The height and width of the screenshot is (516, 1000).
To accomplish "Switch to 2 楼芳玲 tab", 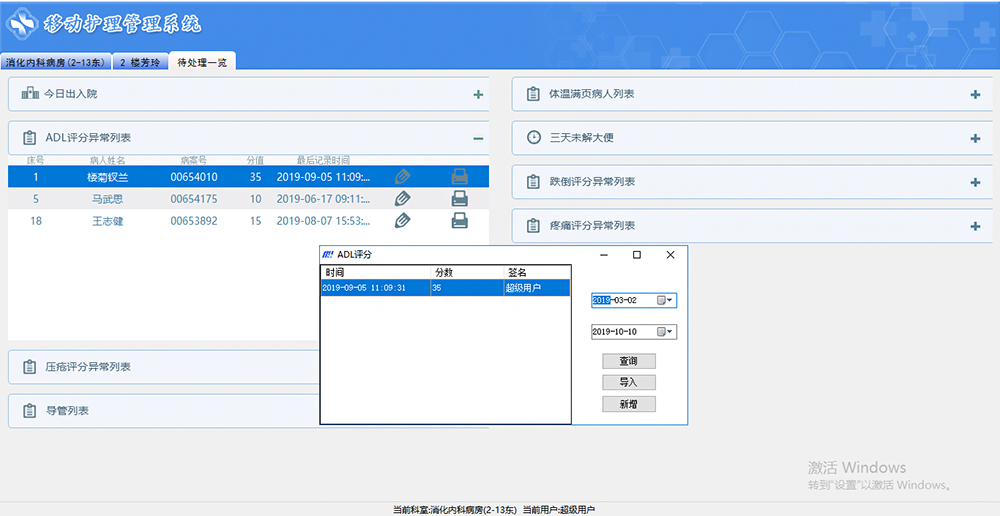I will [x=140, y=63].
